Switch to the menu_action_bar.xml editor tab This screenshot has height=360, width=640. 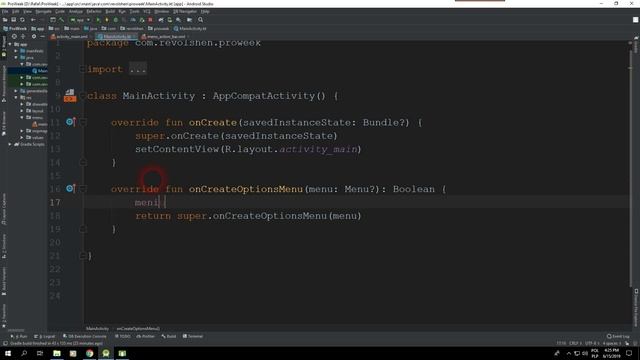click(165, 36)
